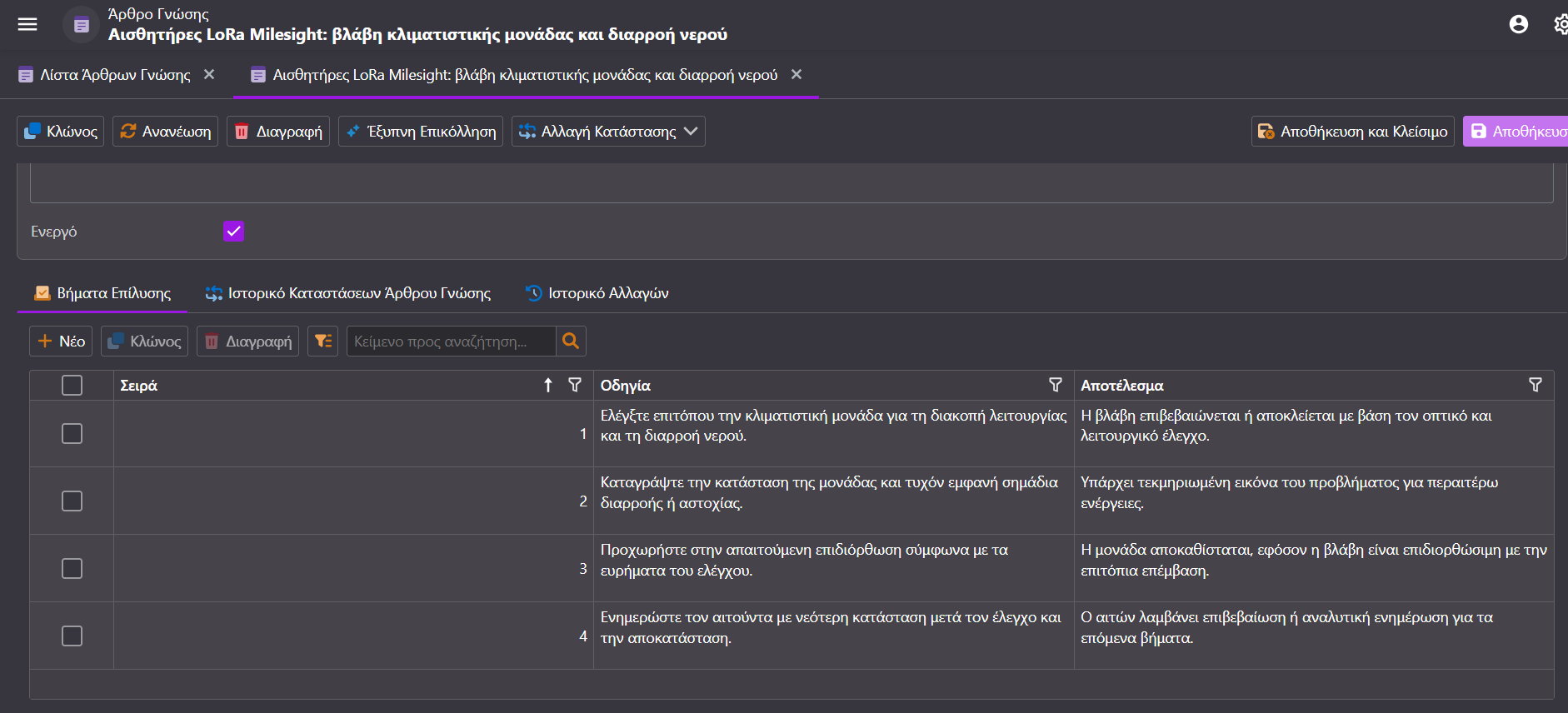Viewport: 1568px width, 713px height.
Task: Toggle the select-all header checkbox
Action: coord(72,385)
